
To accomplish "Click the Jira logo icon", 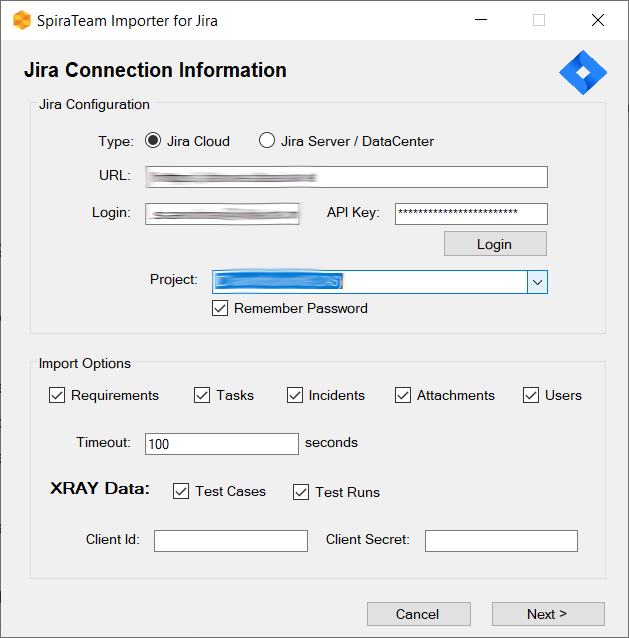I will [x=582, y=72].
